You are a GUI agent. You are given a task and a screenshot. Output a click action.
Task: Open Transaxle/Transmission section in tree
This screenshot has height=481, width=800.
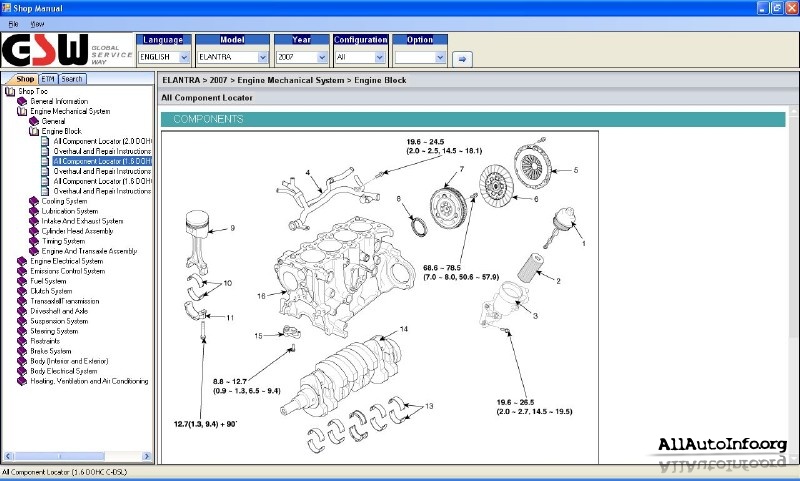pyautogui.click(x=65, y=301)
